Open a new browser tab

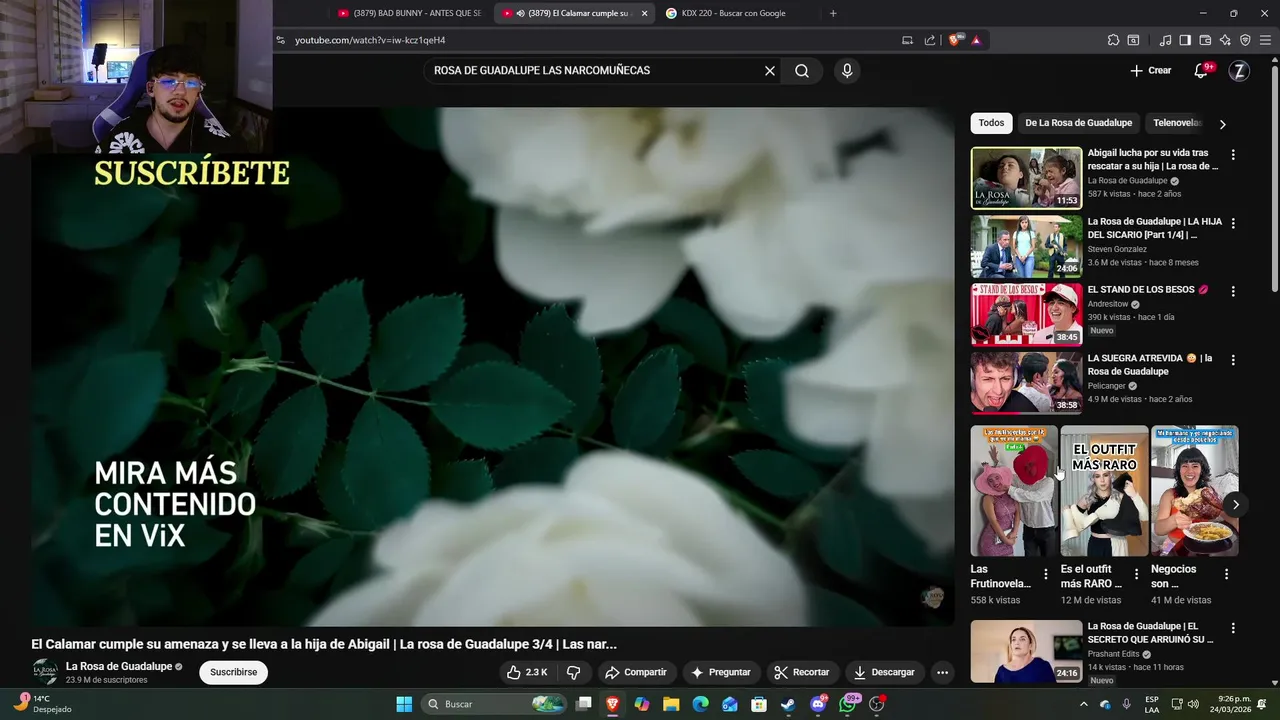click(x=833, y=13)
